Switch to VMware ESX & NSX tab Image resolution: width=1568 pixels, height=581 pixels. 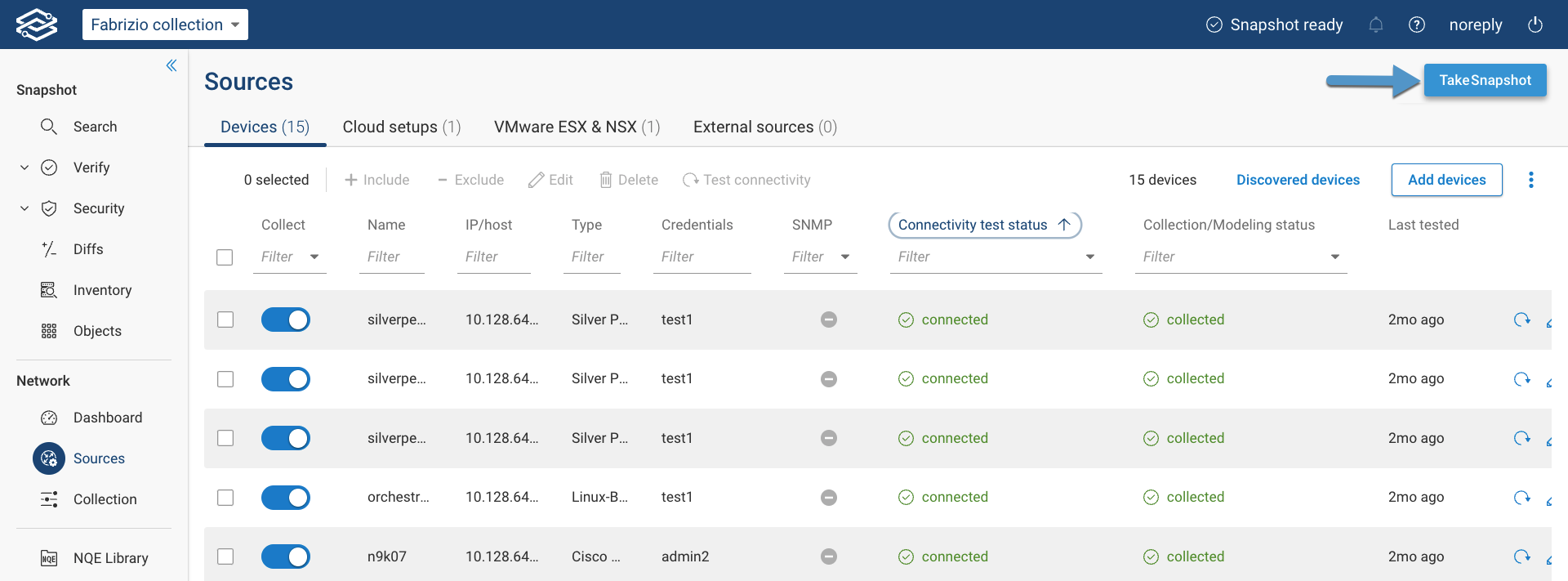click(x=577, y=127)
